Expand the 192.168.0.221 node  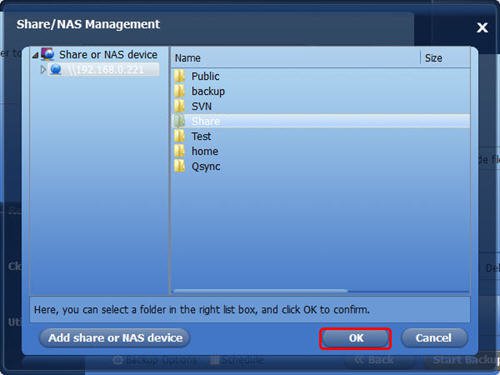[43, 69]
